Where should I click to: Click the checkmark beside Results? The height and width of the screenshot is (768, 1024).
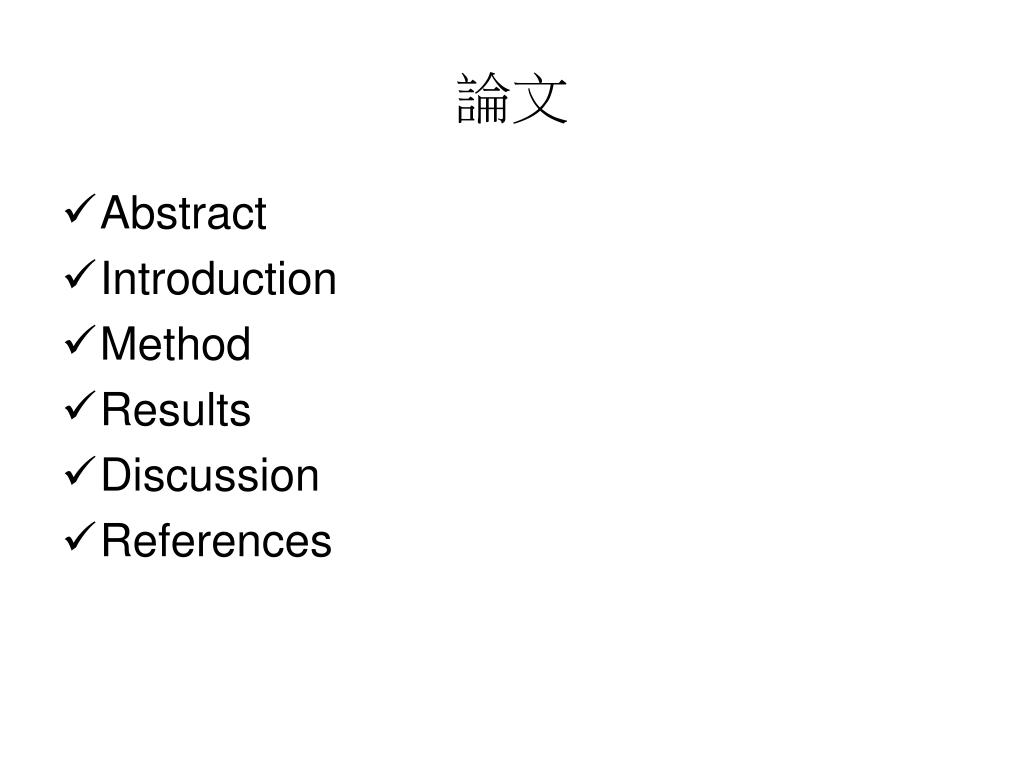(x=80, y=406)
